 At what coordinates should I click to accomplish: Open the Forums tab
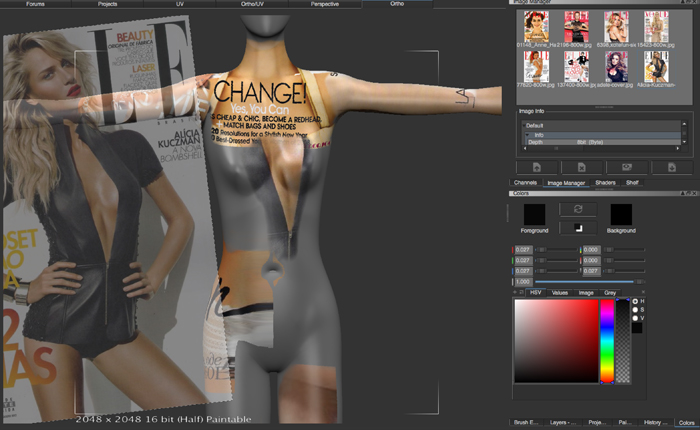[35, 4]
